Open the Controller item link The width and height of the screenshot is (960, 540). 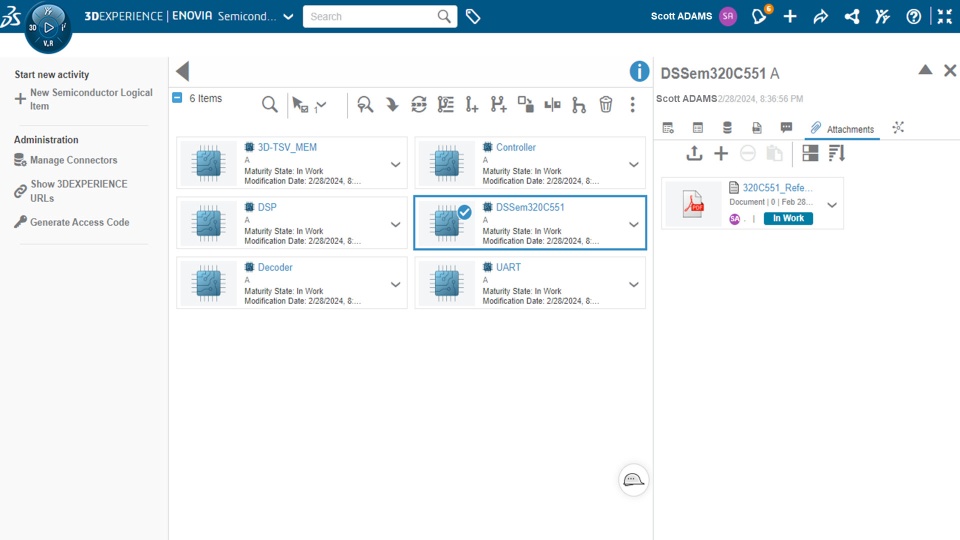(516, 147)
